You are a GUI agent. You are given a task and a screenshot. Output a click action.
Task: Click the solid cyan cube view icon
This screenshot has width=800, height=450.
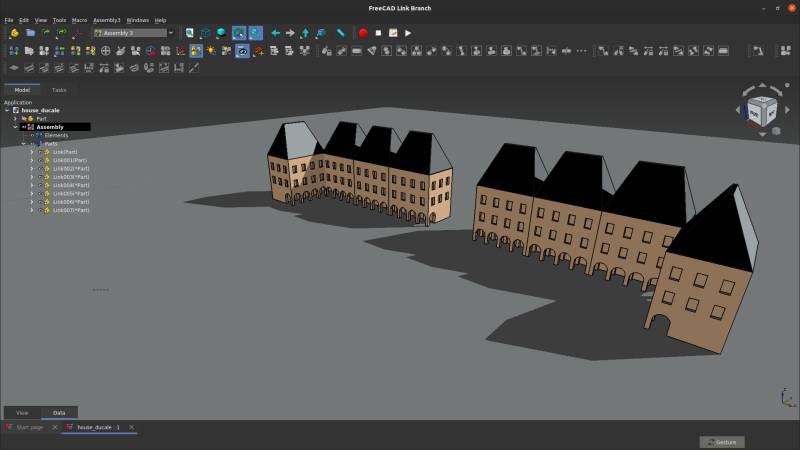[221, 33]
